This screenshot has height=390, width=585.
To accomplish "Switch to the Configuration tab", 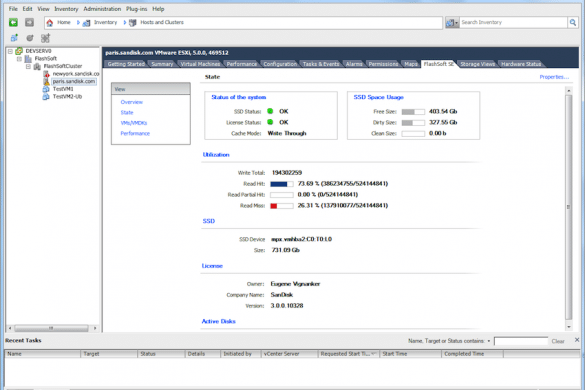I will 280,64.
